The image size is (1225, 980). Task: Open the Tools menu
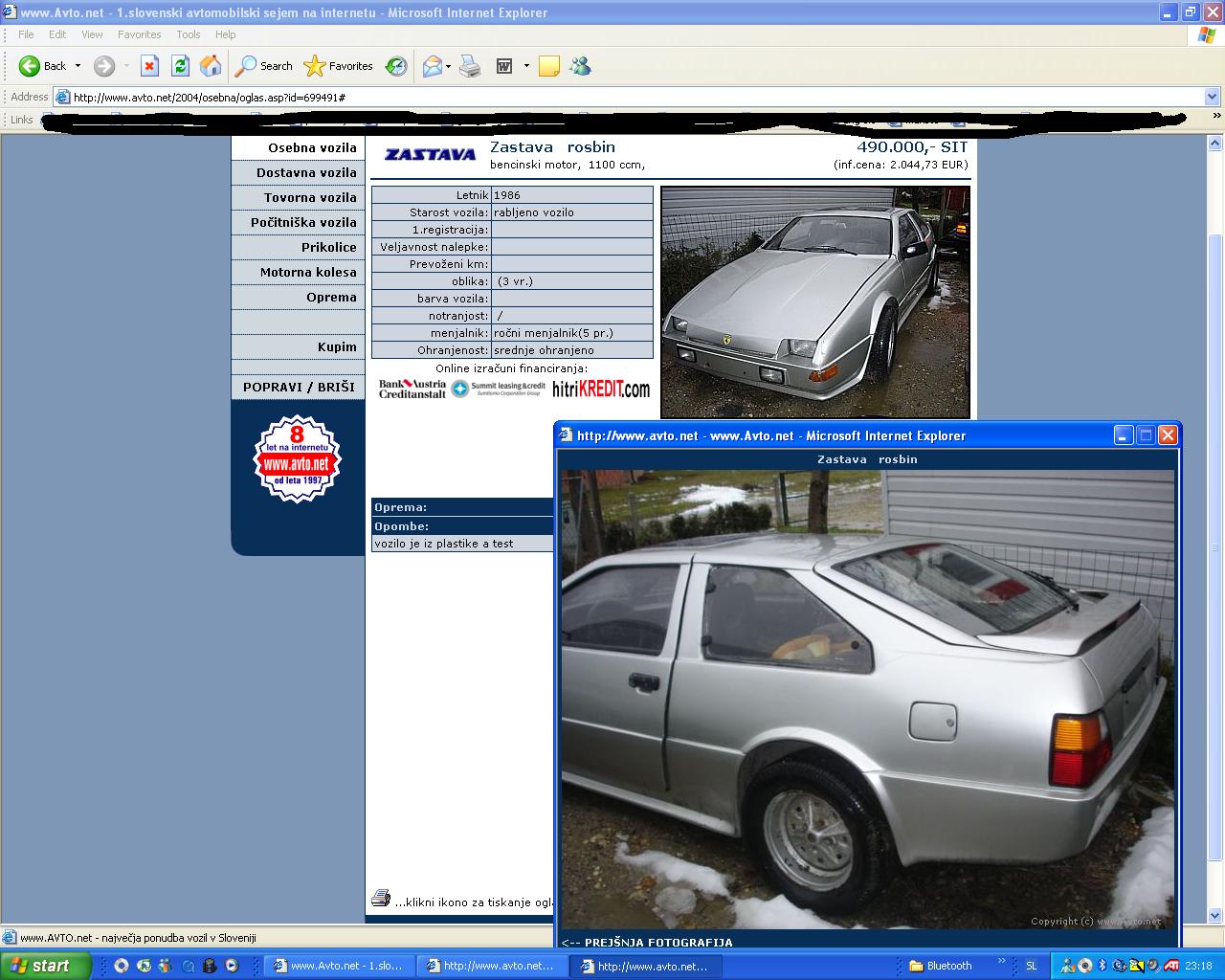point(189,34)
